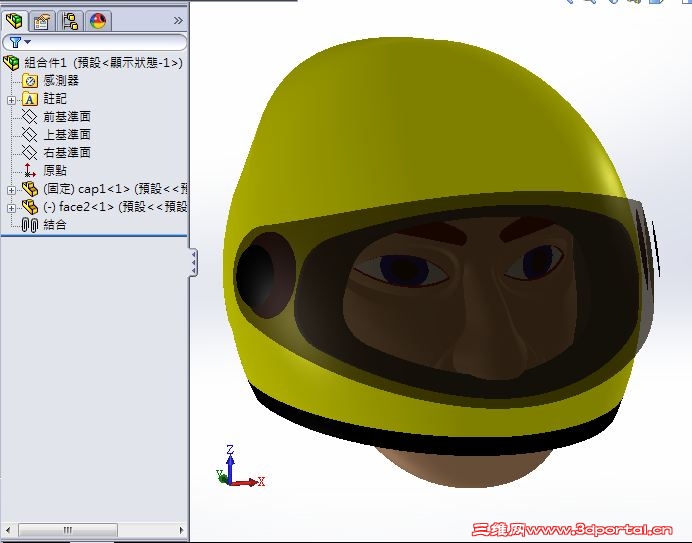This screenshot has width=692, height=543.
Task: Open the DisplayManager appearance tab
Action: pos(98,21)
